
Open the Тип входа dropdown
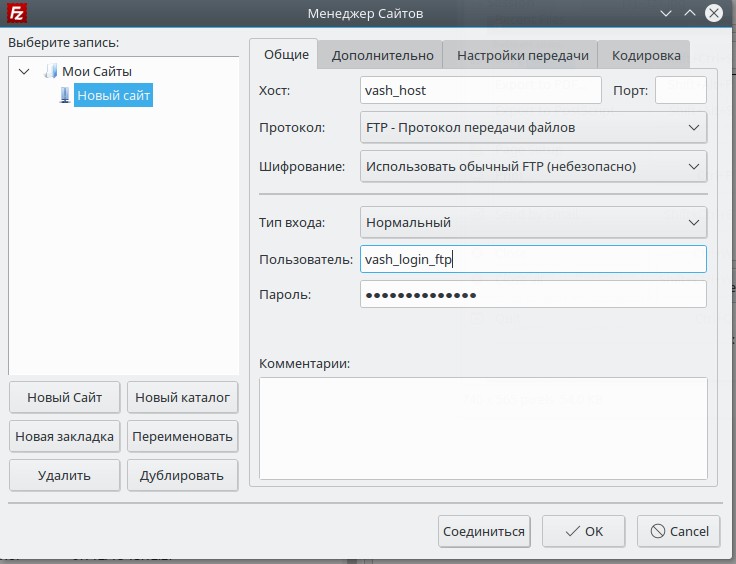coord(533,222)
